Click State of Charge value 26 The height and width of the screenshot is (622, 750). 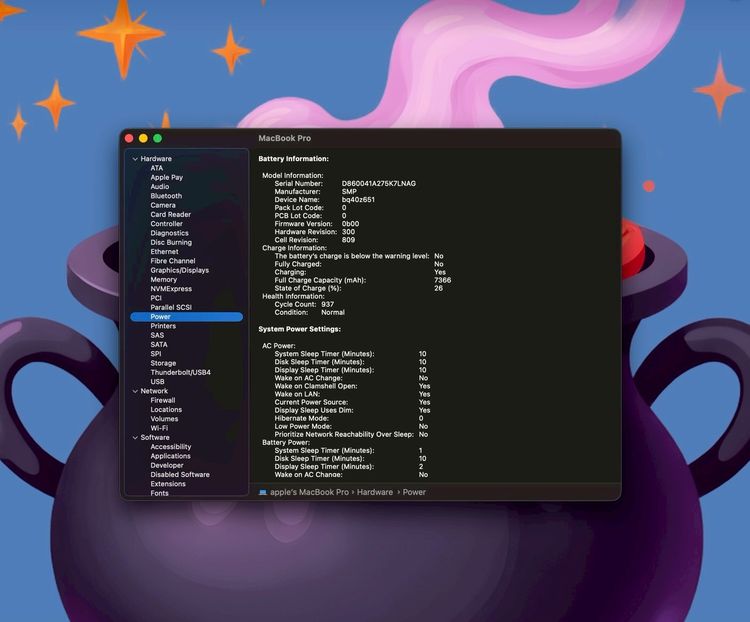438,289
